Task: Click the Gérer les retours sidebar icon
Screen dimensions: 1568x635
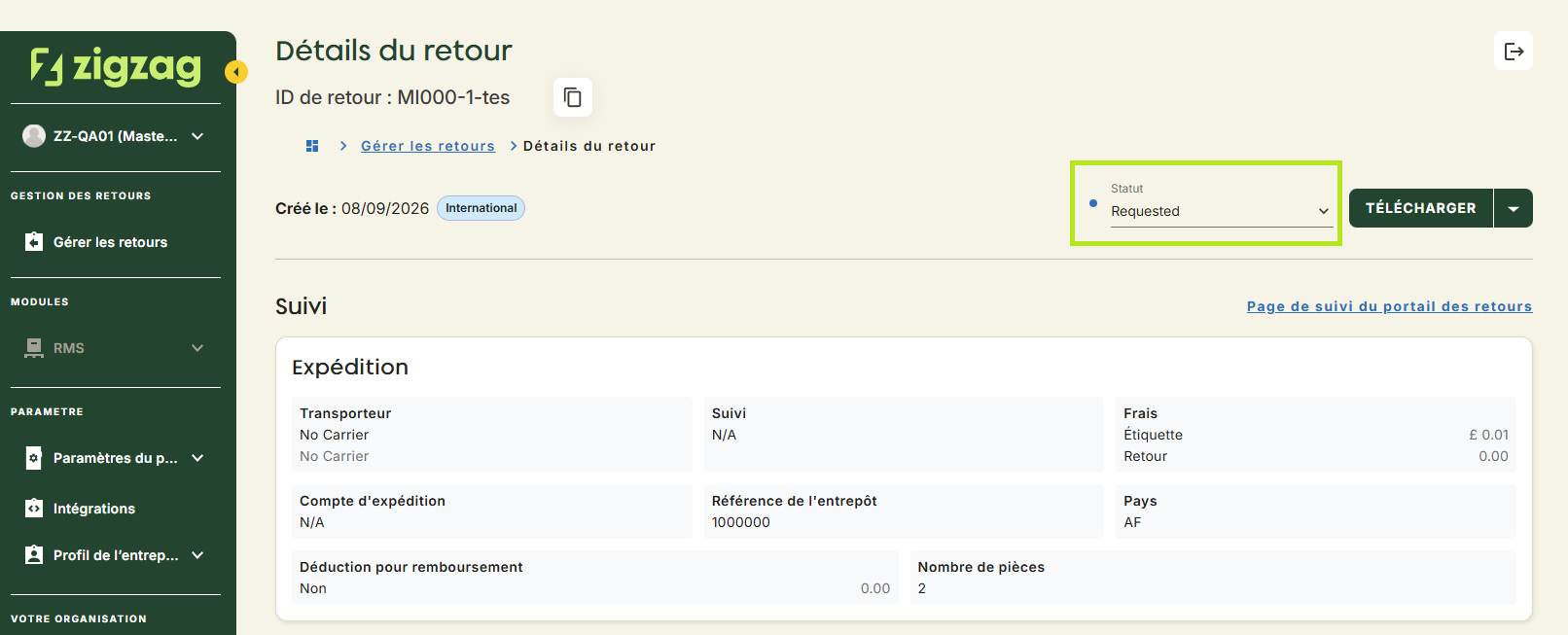Action: 34,241
